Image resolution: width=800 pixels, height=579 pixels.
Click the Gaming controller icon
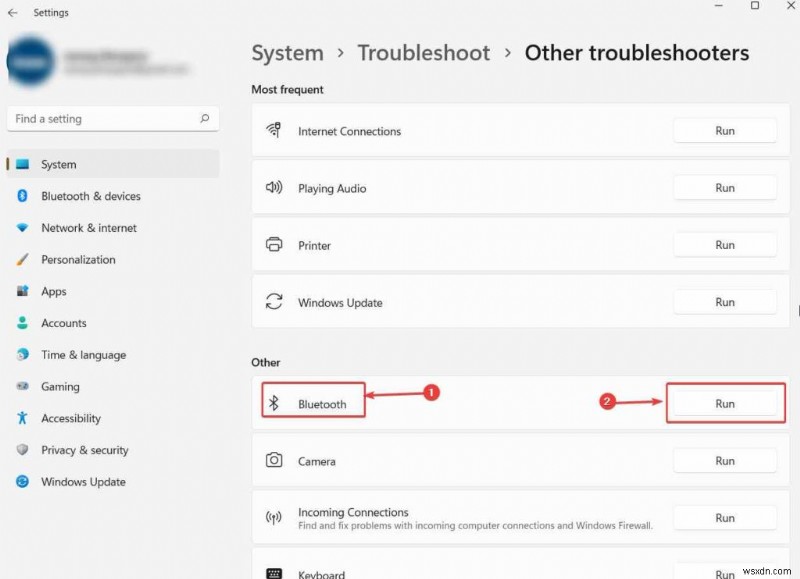[x=22, y=386]
